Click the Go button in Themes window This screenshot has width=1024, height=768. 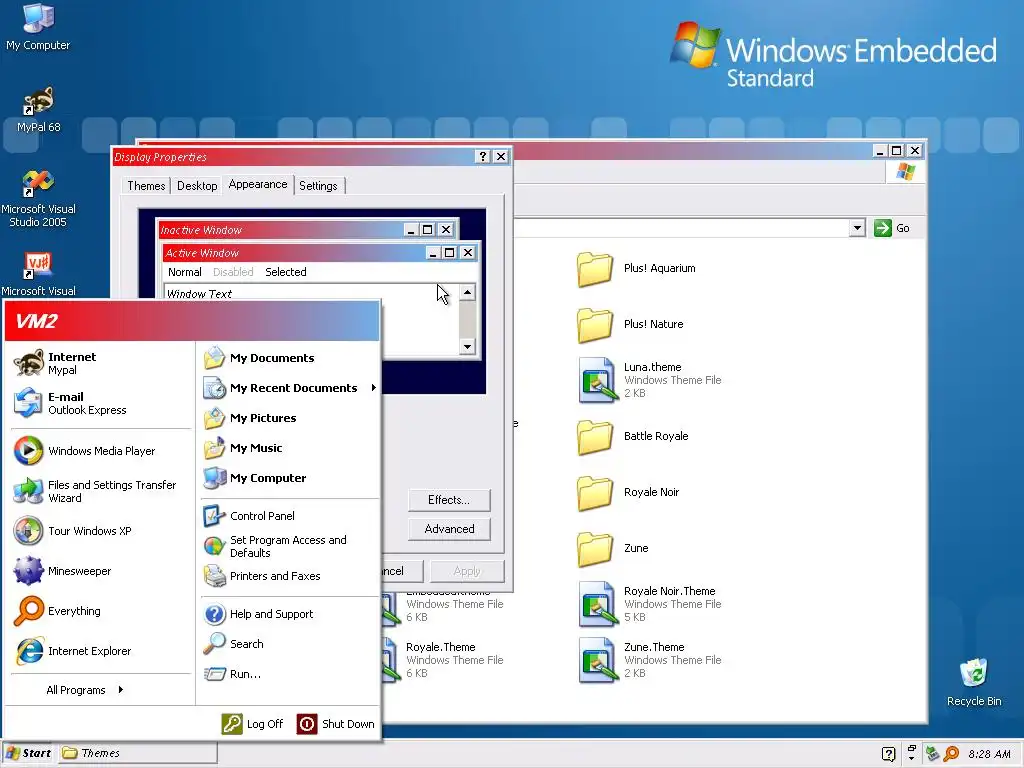(x=892, y=228)
